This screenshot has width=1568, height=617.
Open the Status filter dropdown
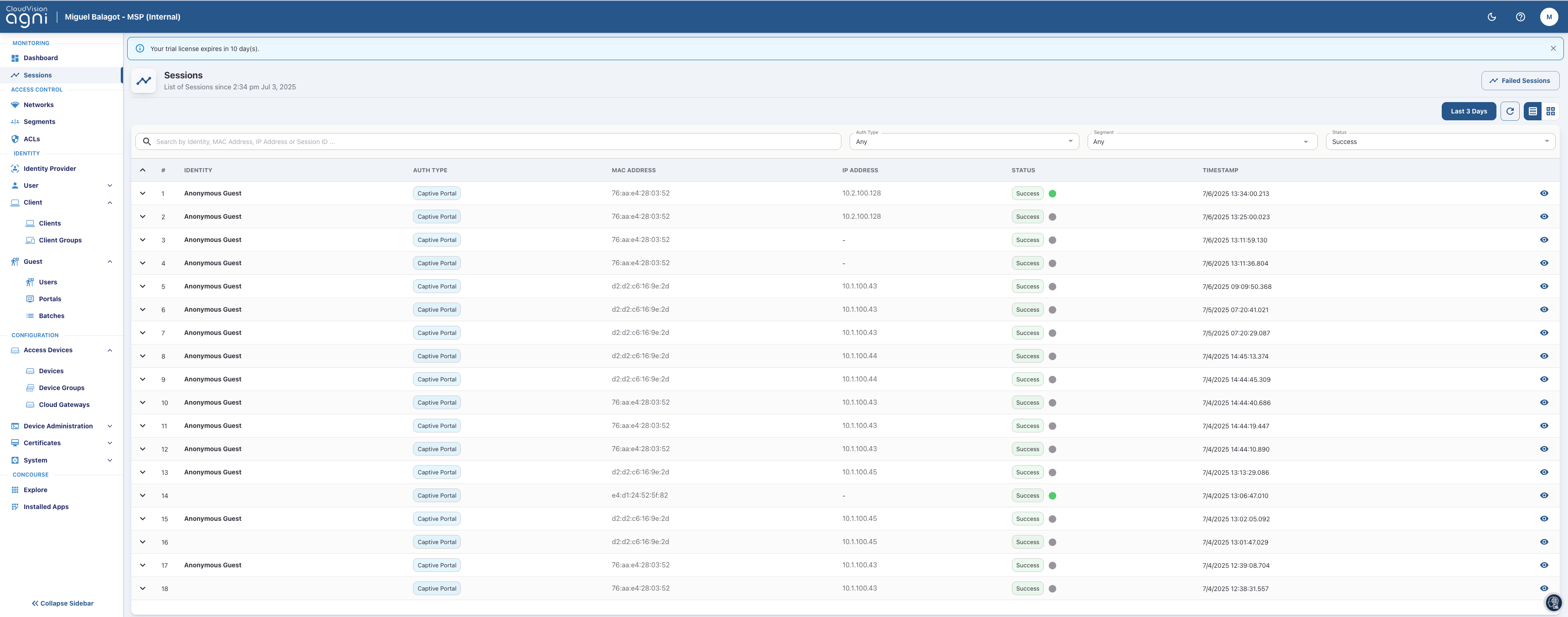point(1439,142)
